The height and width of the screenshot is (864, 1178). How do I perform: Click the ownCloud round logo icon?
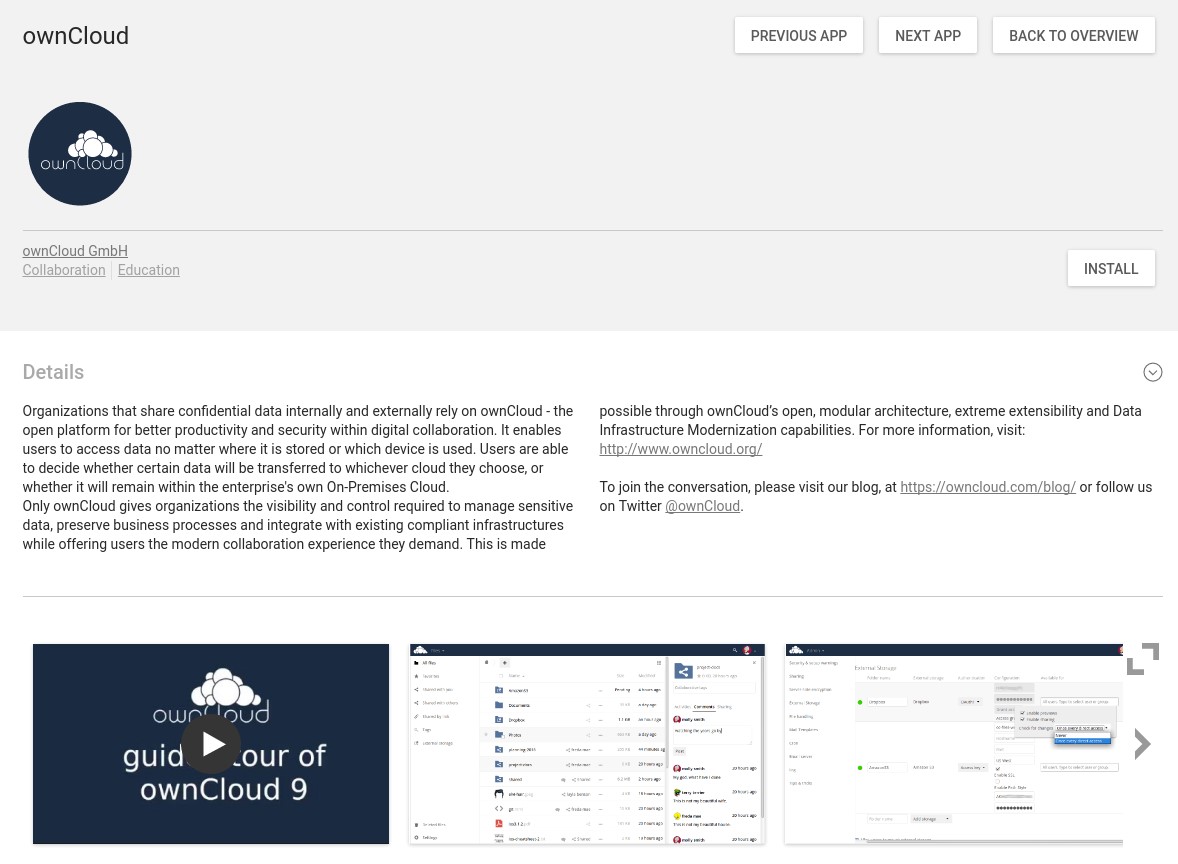point(80,154)
